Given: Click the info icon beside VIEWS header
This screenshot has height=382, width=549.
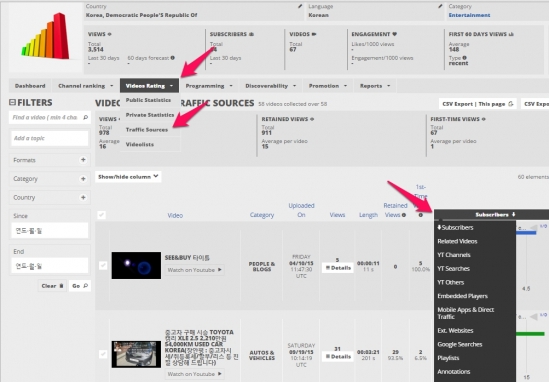Looking at the screenshot, I should [110, 34].
